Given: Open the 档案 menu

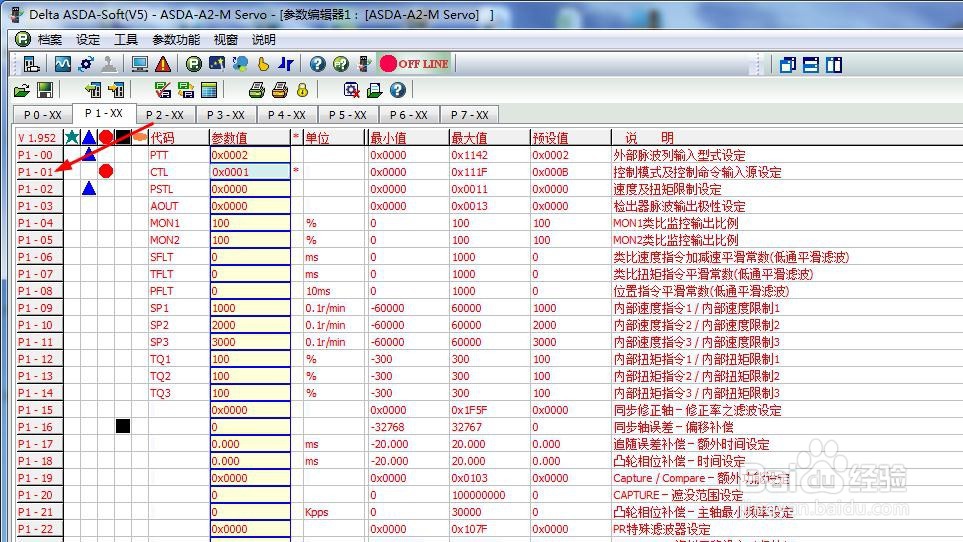Looking at the screenshot, I should pos(50,40).
